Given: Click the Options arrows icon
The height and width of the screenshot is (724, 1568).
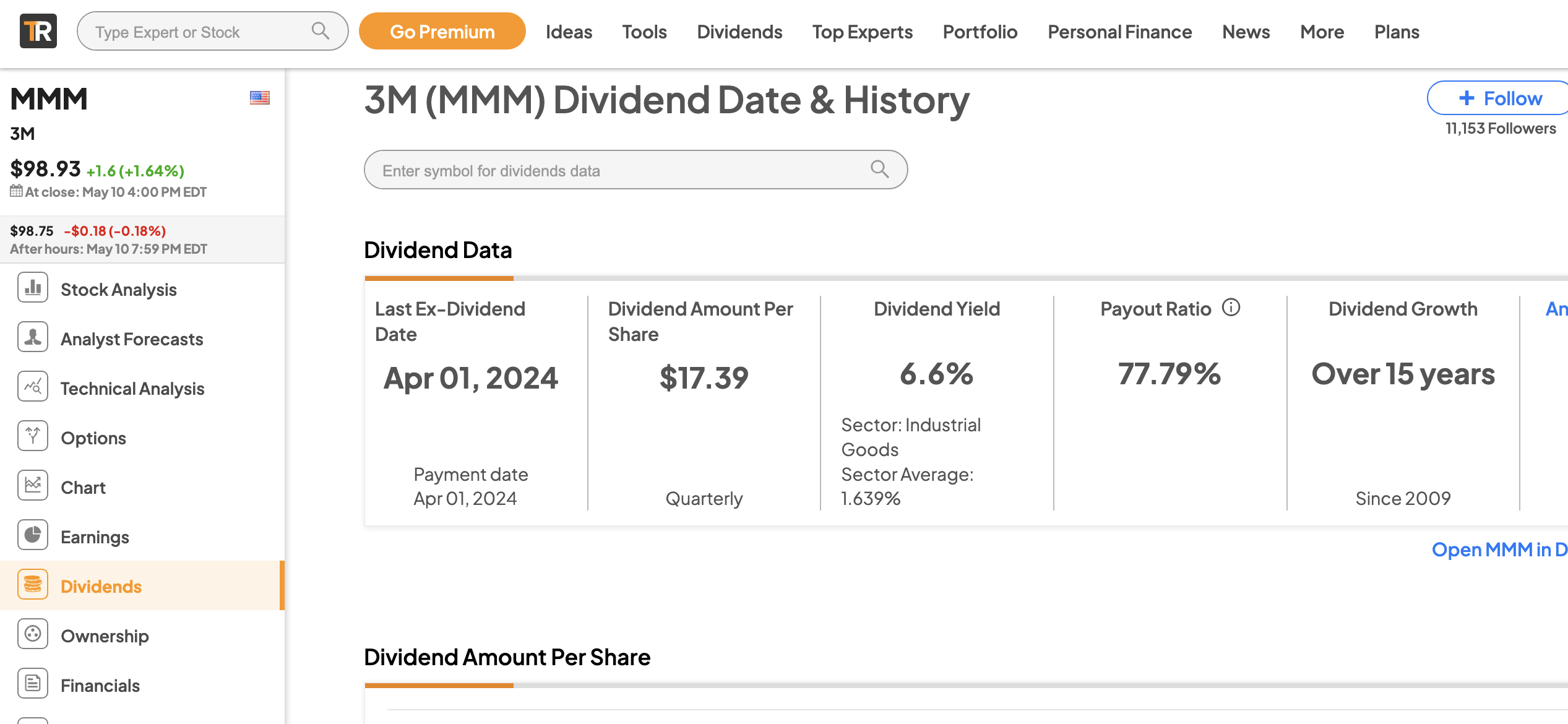Looking at the screenshot, I should [x=33, y=436].
